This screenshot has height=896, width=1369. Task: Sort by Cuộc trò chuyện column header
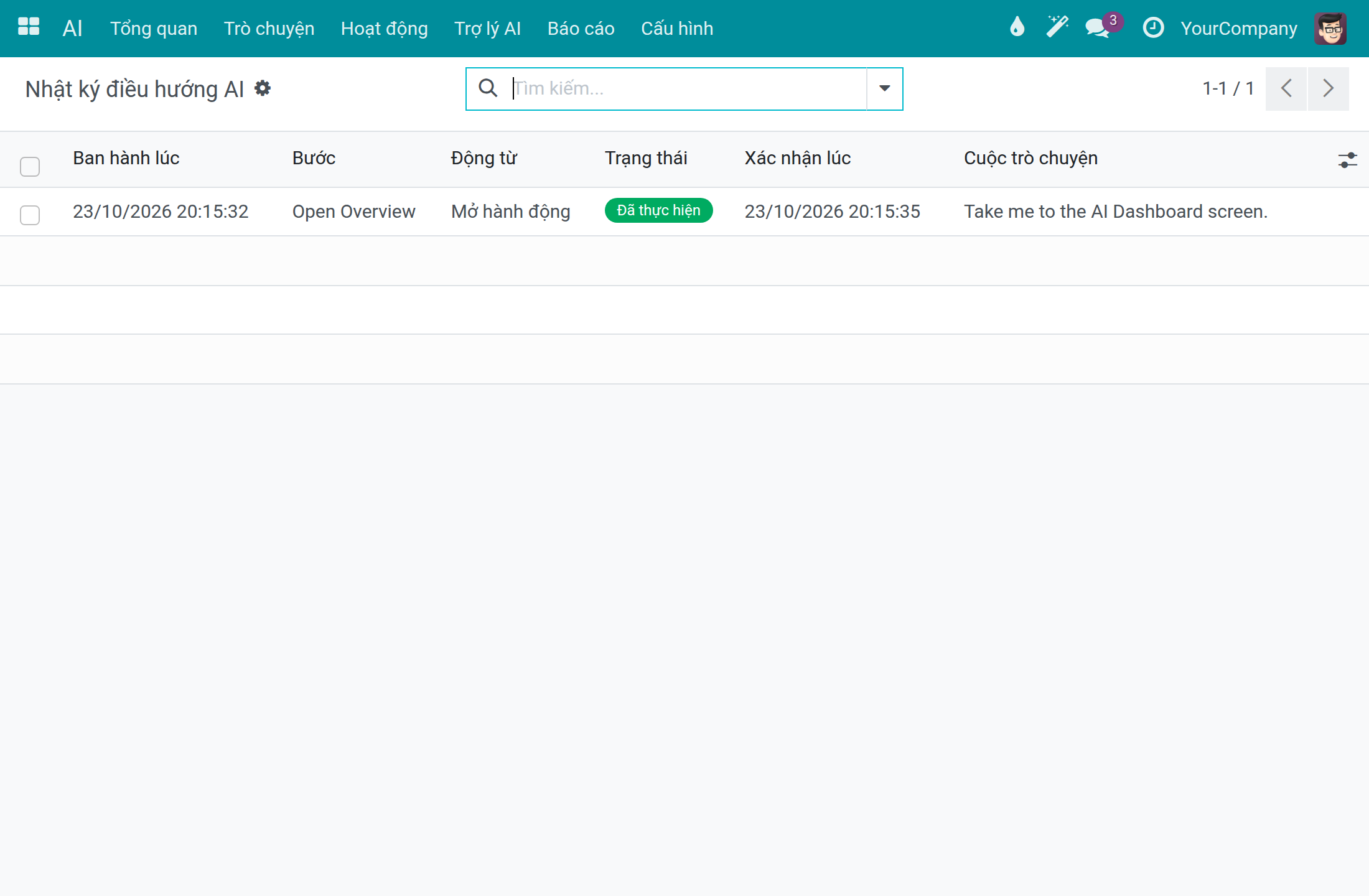pos(1030,158)
